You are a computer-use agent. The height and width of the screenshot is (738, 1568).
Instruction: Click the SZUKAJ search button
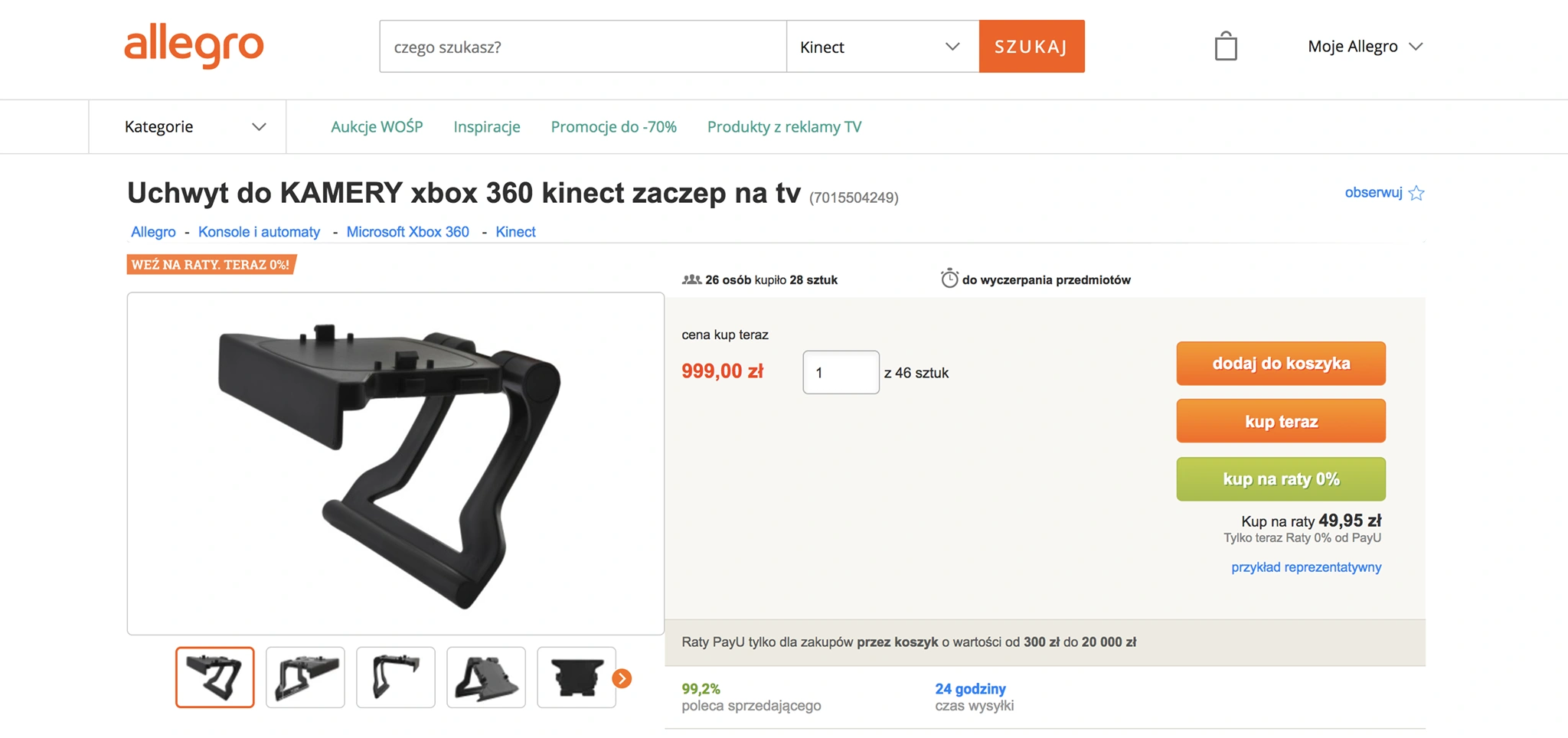pos(1031,47)
